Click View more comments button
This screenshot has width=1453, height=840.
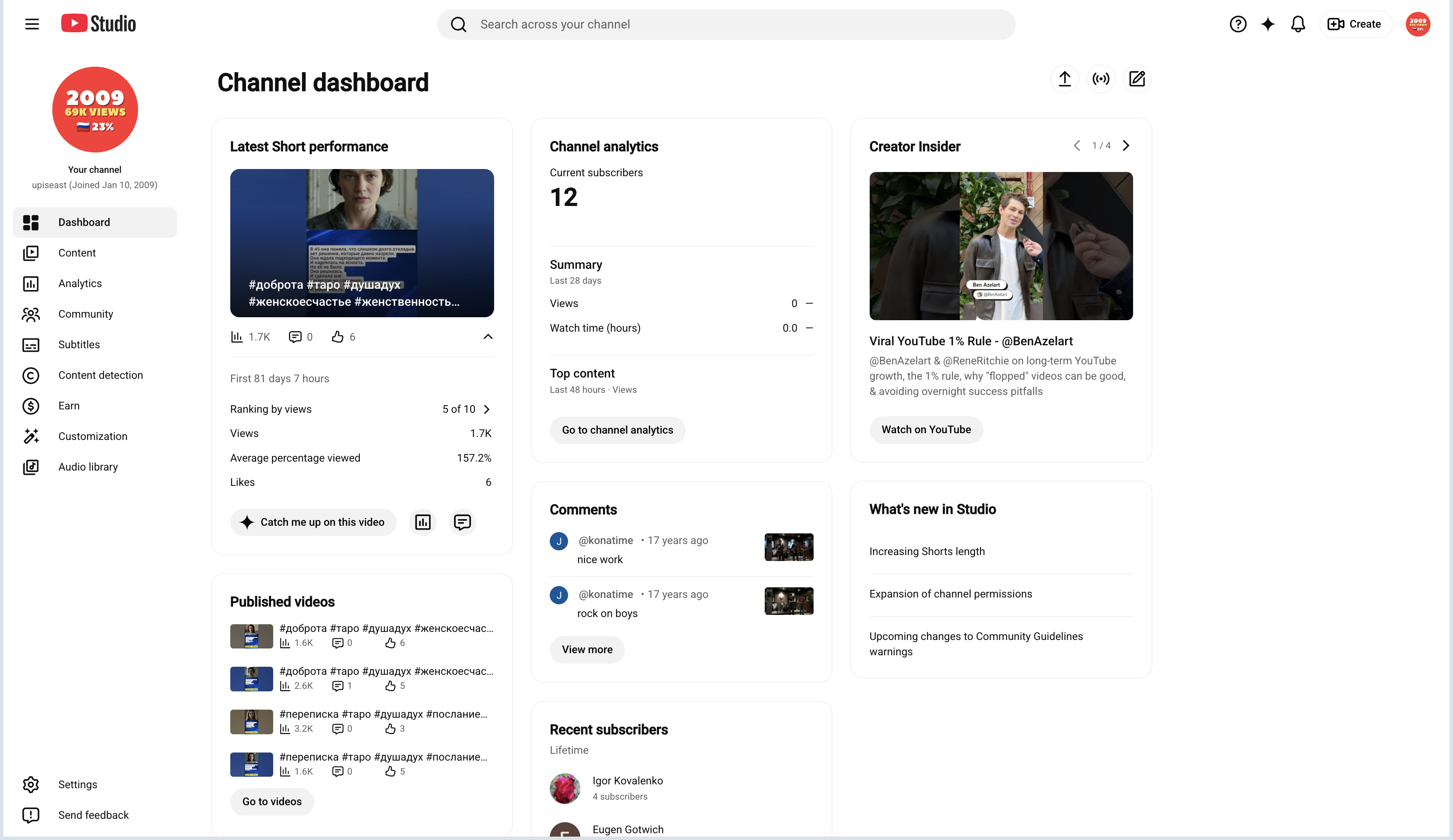tap(587, 650)
